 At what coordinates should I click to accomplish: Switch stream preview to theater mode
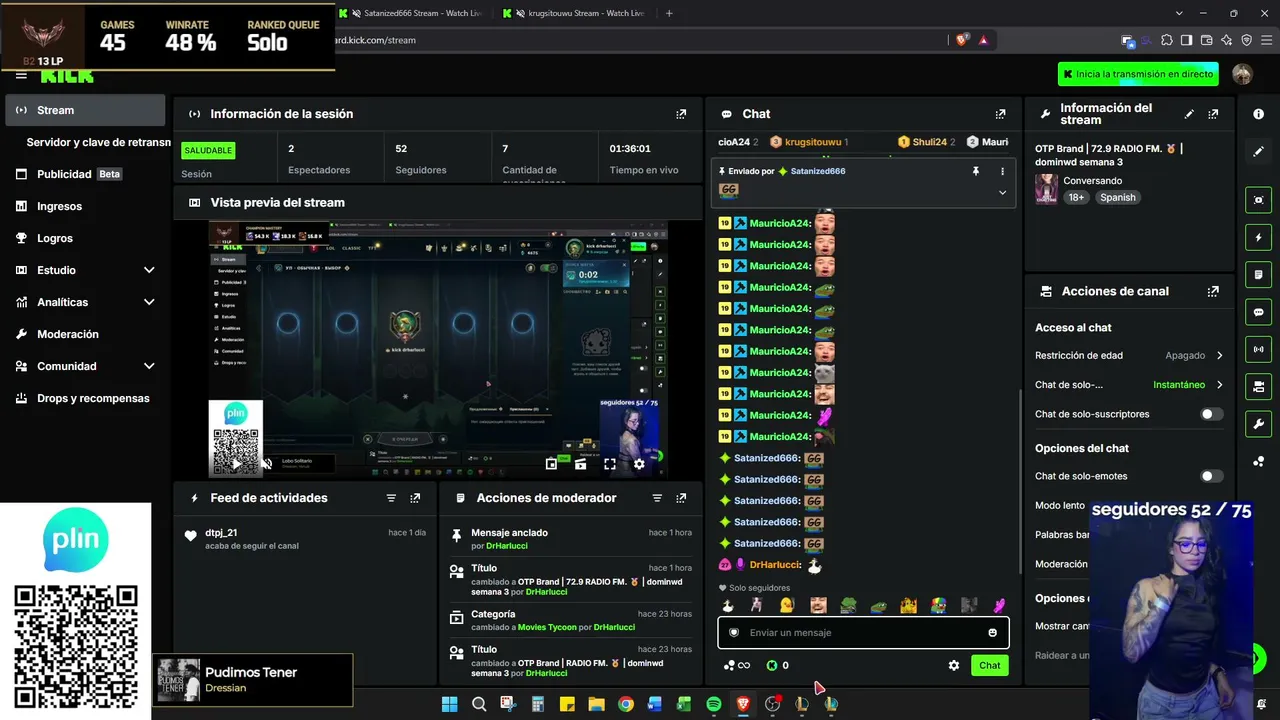[x=580, y=464]
